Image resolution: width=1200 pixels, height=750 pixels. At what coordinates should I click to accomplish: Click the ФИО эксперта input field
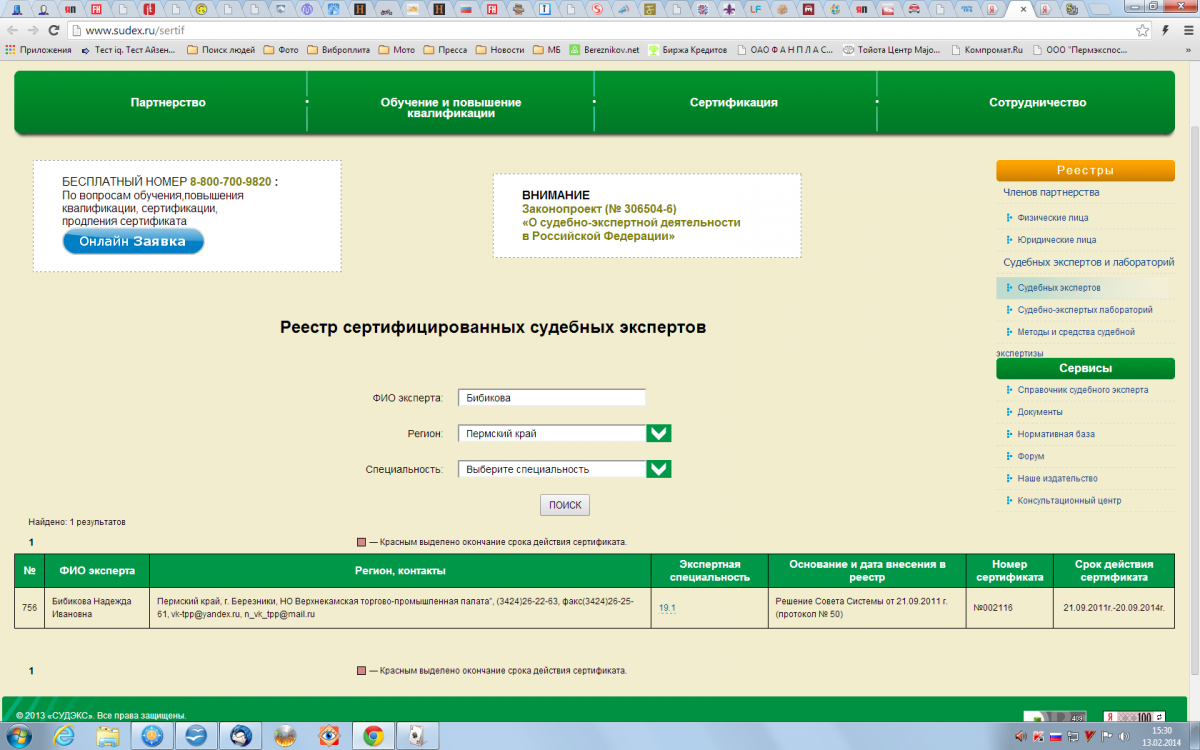(551, 397)
